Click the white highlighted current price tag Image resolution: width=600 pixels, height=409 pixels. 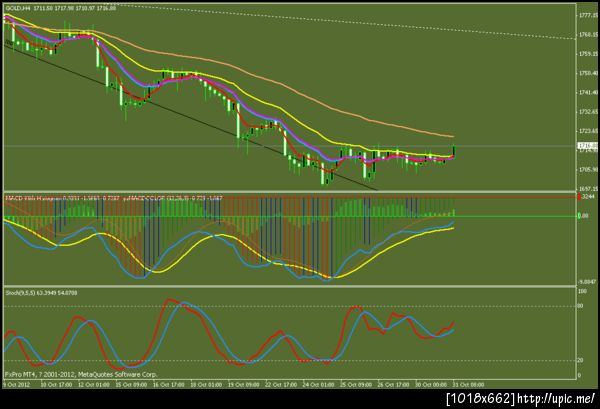coord(587,146)
